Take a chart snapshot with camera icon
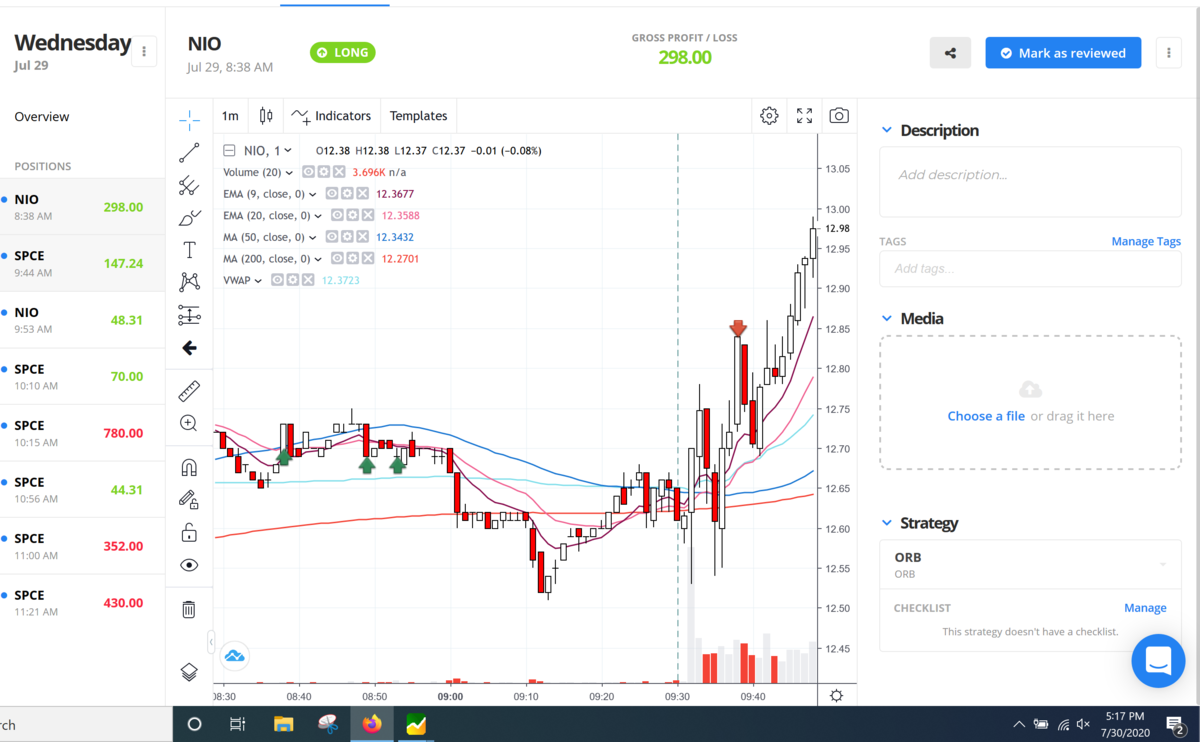1200x742 pixels. (839, 116)
